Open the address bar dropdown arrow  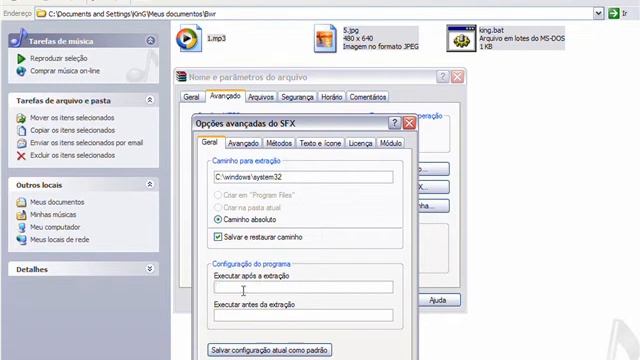(x=598, y=13)
